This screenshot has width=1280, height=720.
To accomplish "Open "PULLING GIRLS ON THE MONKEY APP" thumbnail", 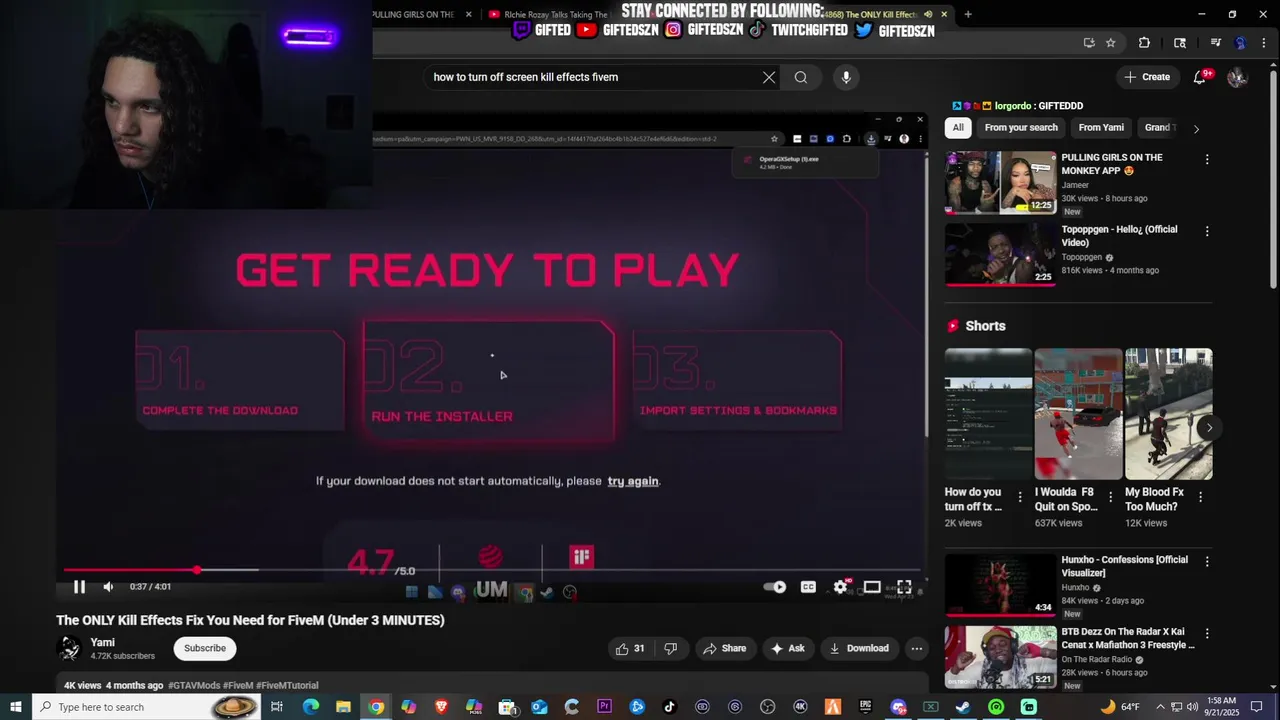I will (x=1001, y=183).
